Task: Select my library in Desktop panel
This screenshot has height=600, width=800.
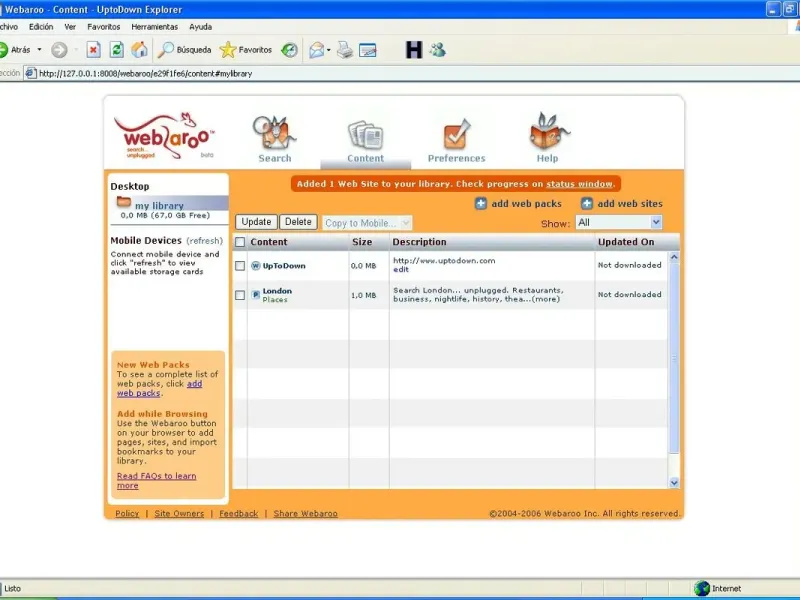Action: [159, 206]
